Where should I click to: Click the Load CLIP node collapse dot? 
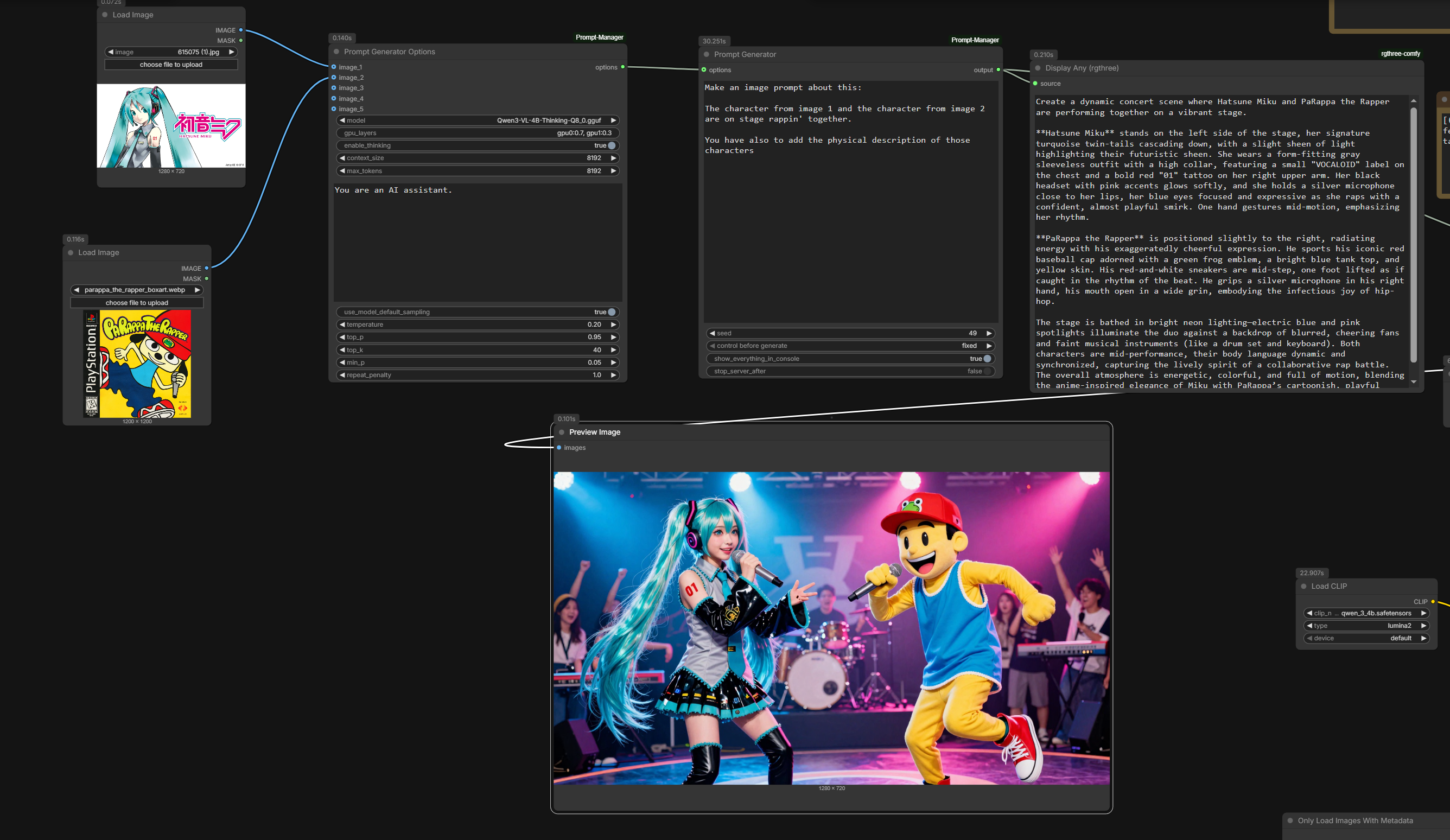(x=1304, y=586)
